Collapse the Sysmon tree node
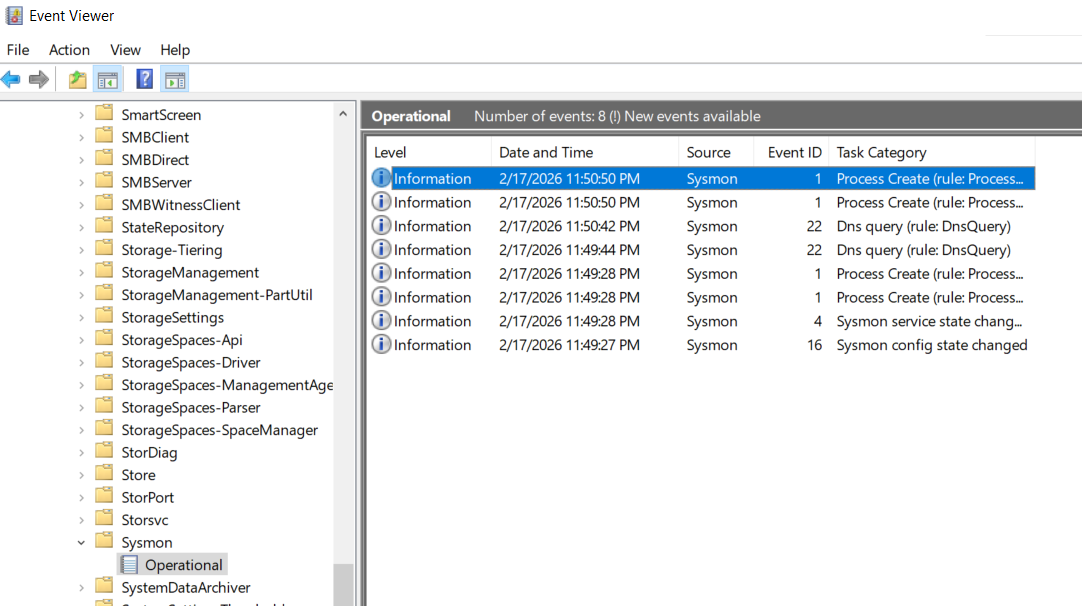1082x606 pixels. click(81, 542)
